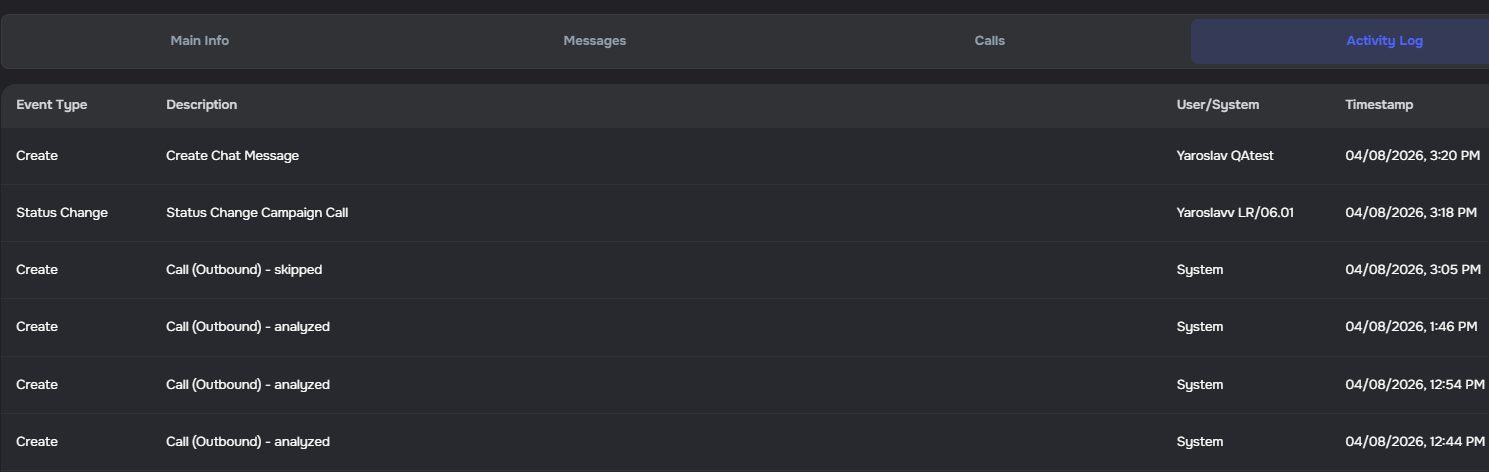The width and height of the screenshot is (1489, 472).
Task: Click the 3:18 PM timestamp
Action: tap(1411, 213)
